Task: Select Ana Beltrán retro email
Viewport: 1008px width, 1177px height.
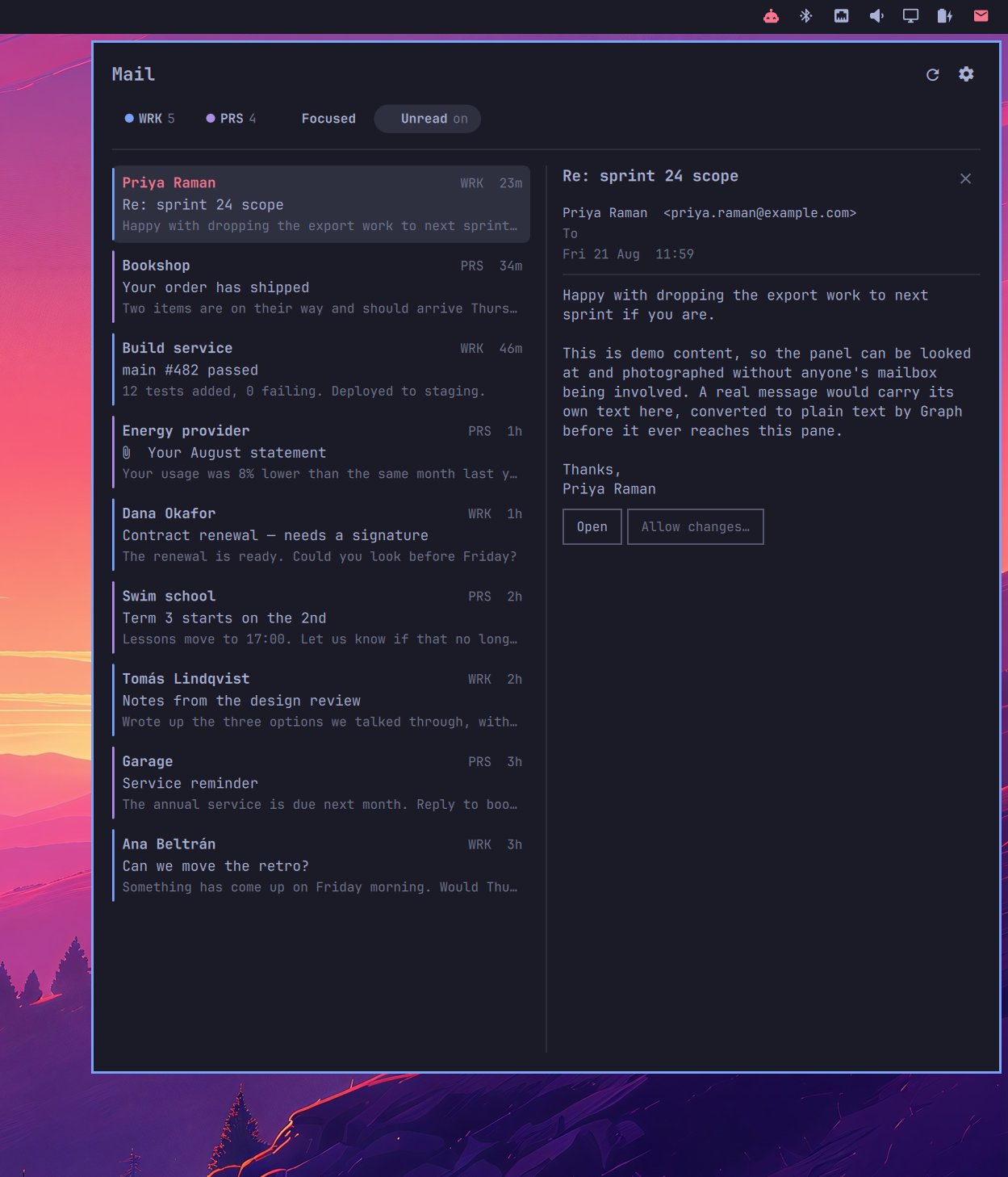Action: 321,865
